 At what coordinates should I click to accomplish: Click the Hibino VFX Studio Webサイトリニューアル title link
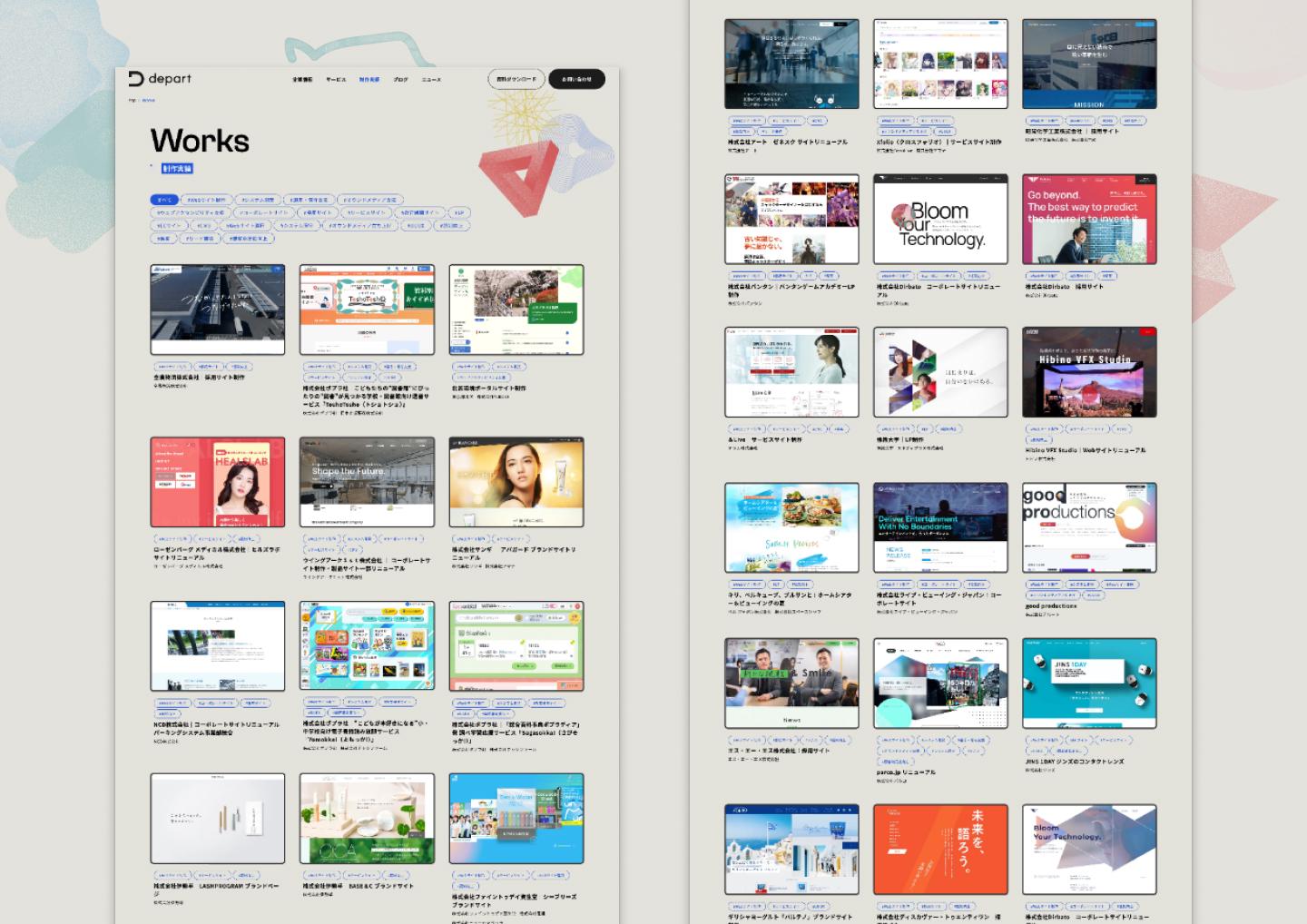[x=1086, y=450]
